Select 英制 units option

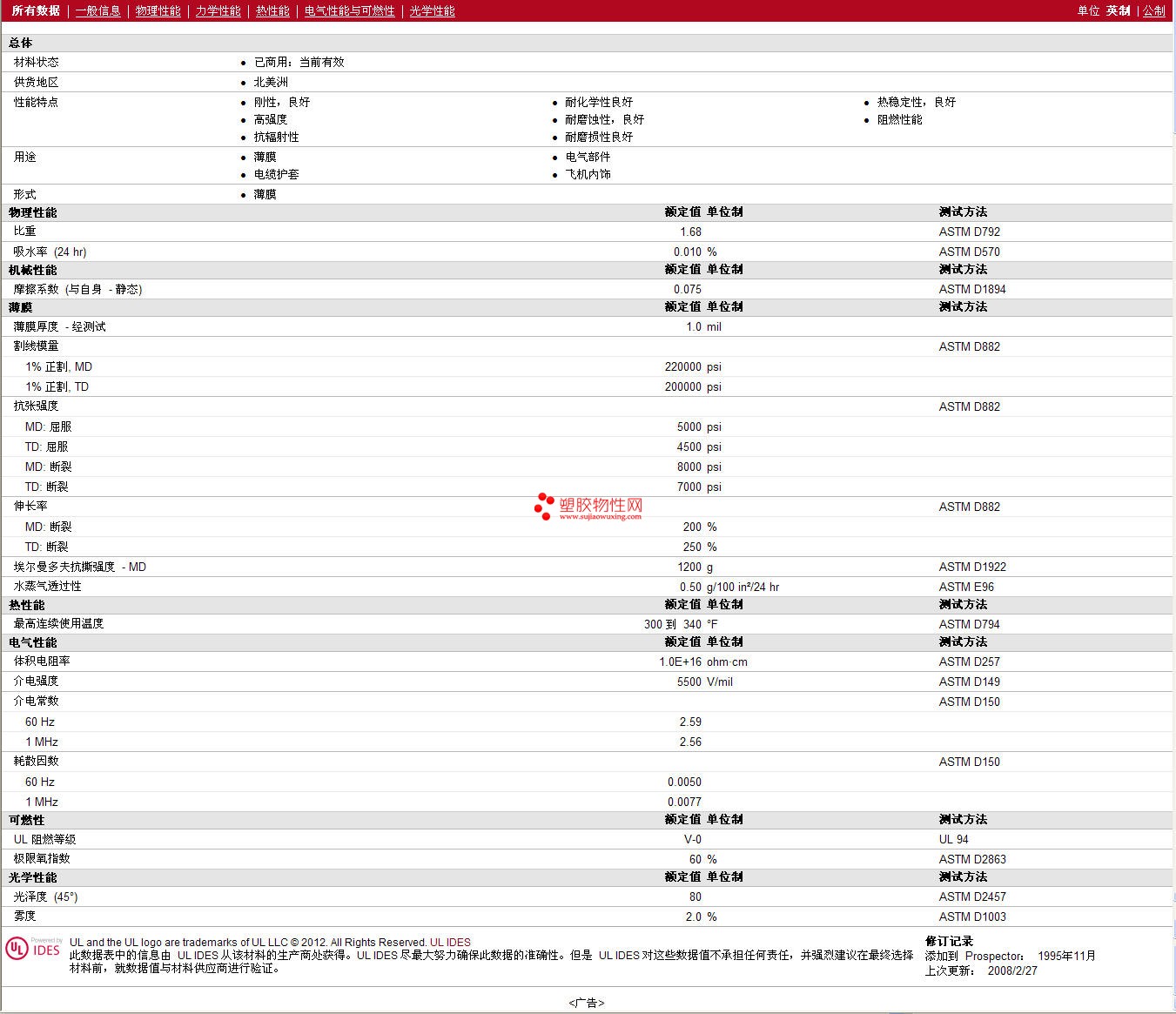click(1118, 11)
